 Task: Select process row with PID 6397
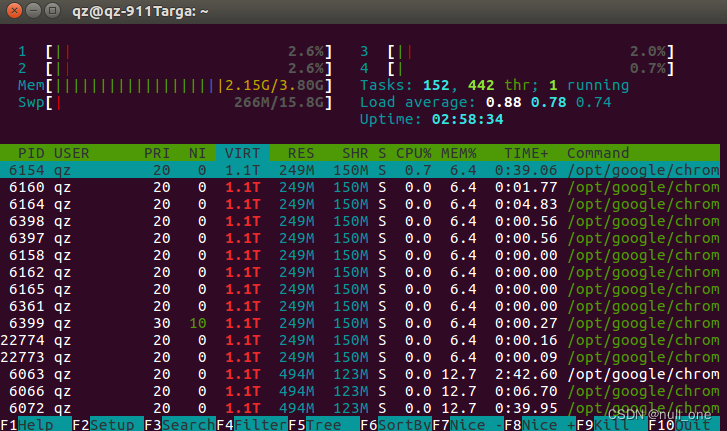pyautogui.click(x=360, y=238)
